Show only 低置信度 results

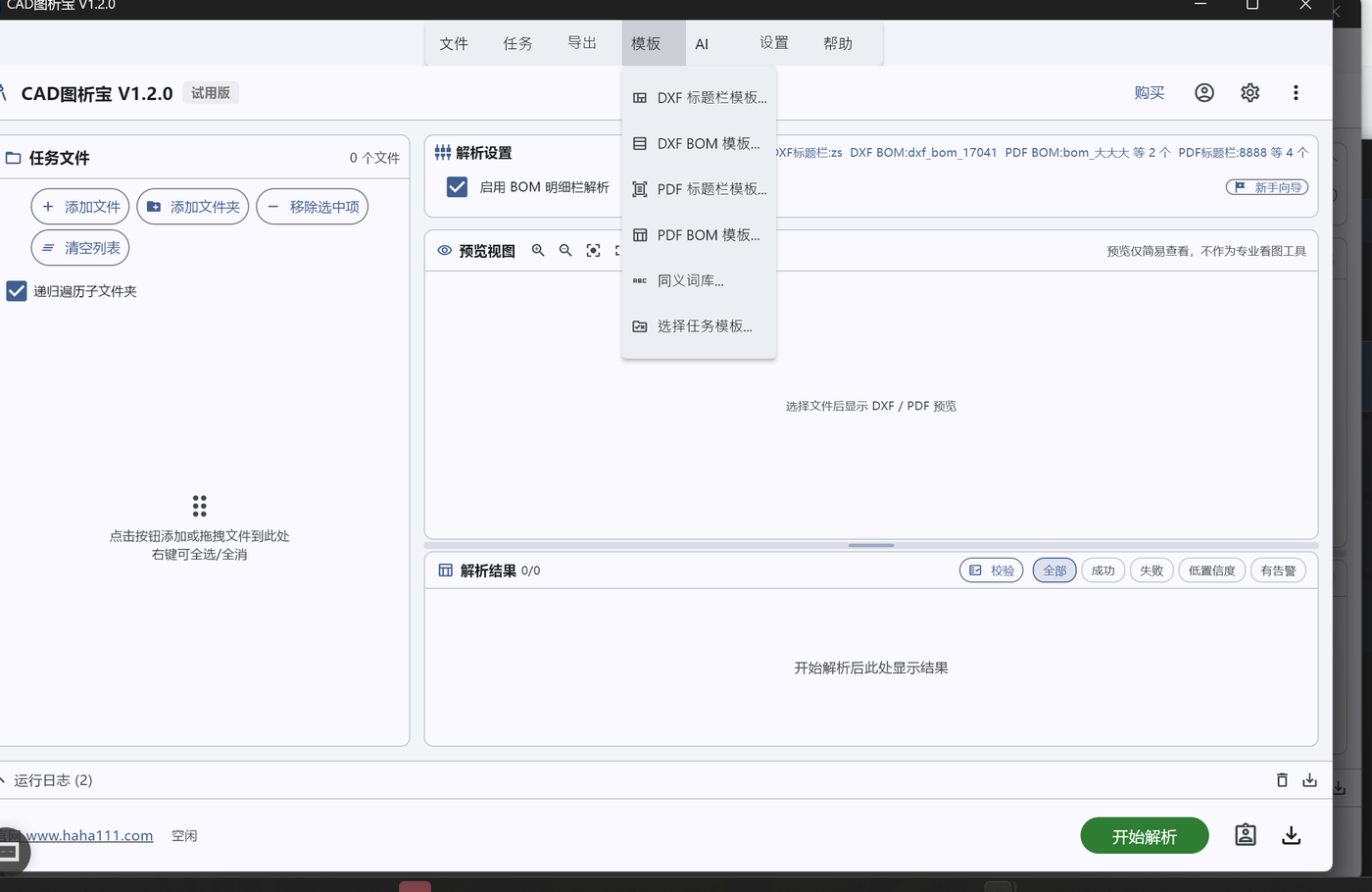(1212, 570)
